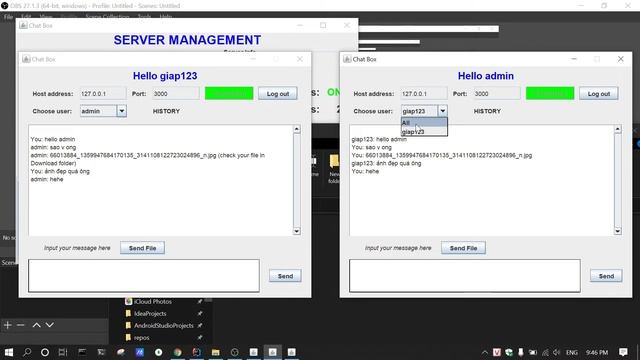Open AndroidStudioProjects folder in quick access
This screenshot has height=360, width=640.
click(x=164, y=325)
